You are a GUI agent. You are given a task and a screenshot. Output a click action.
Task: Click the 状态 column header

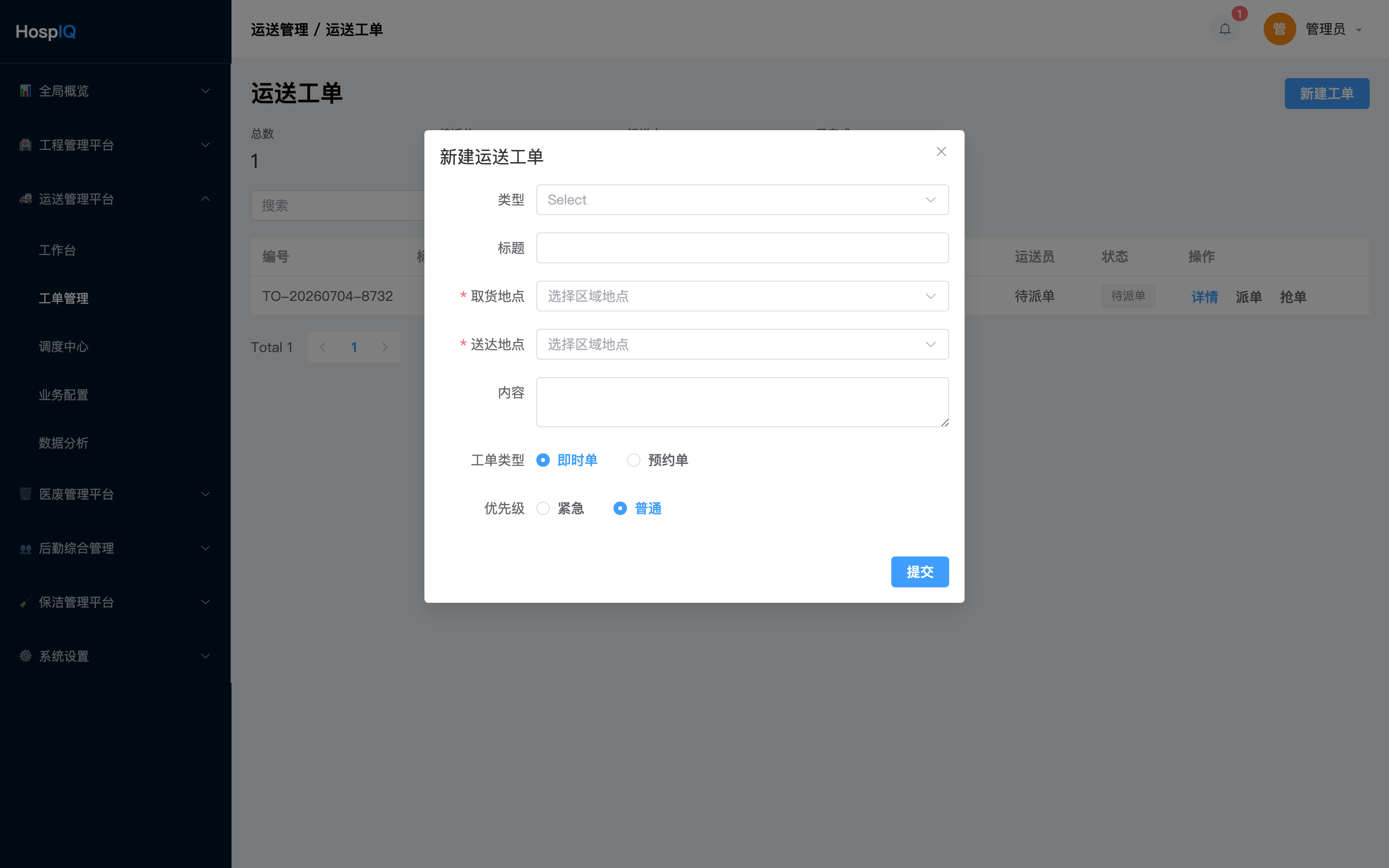point(1115,257)
